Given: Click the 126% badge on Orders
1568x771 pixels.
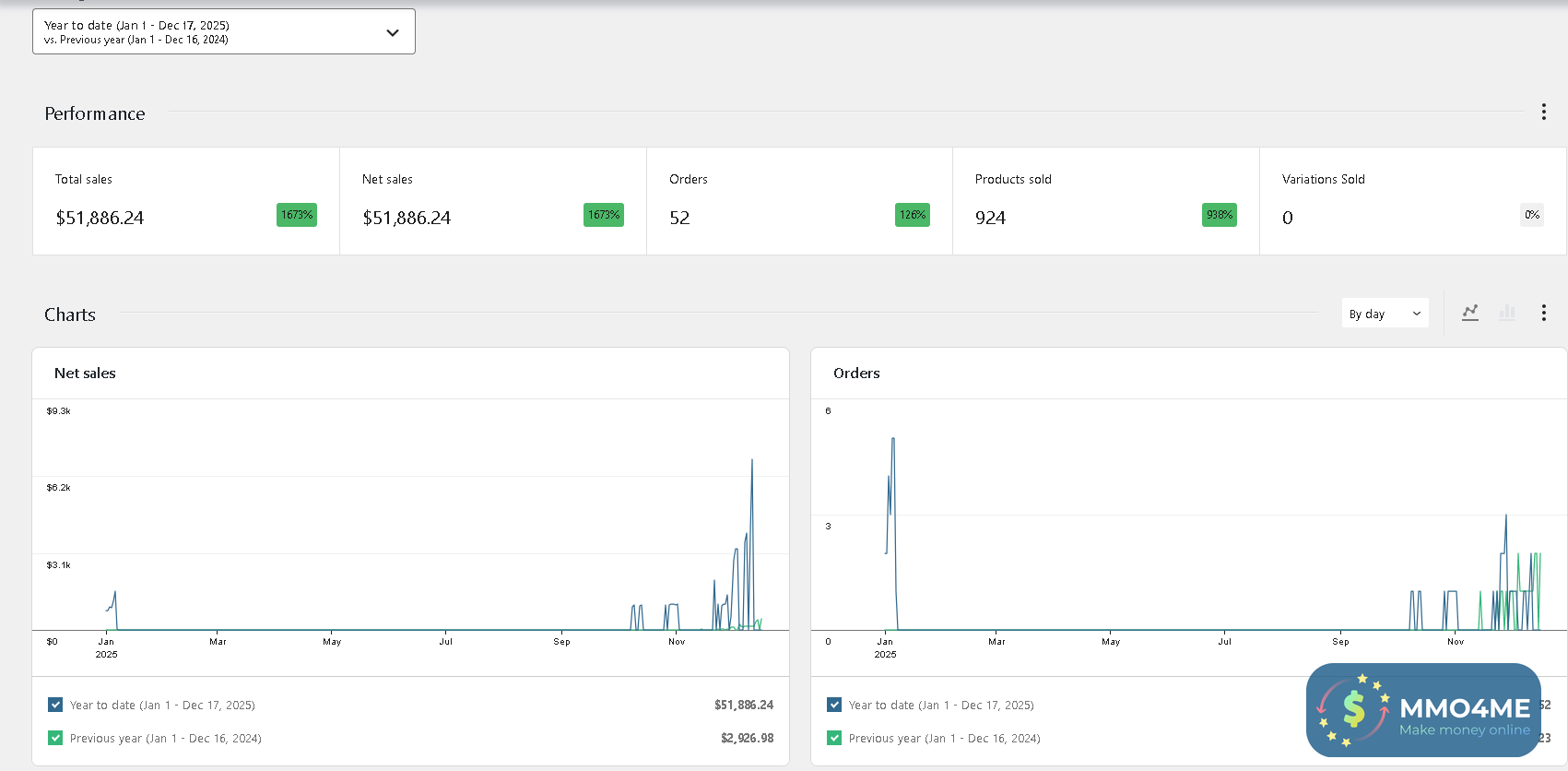Looking at the screenshot, I should pyautogui.click(x=912, y=215).
